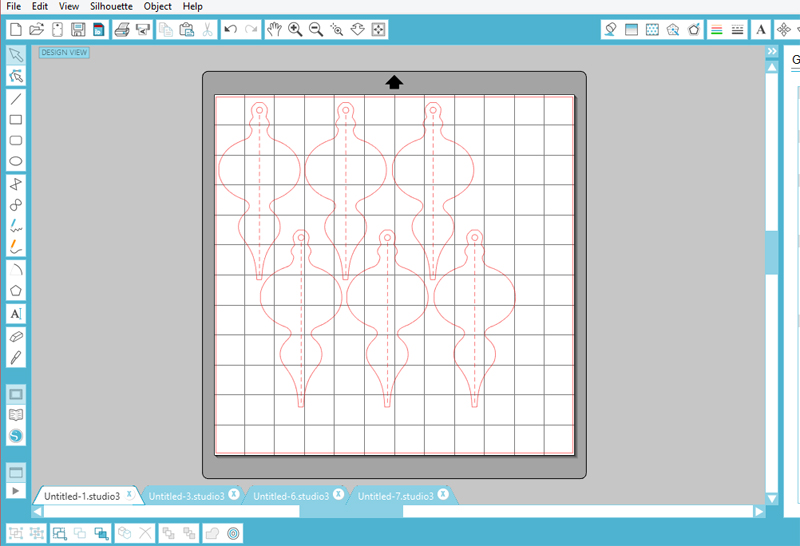Select the Draw an Ellipse tool

coord(16,161)
